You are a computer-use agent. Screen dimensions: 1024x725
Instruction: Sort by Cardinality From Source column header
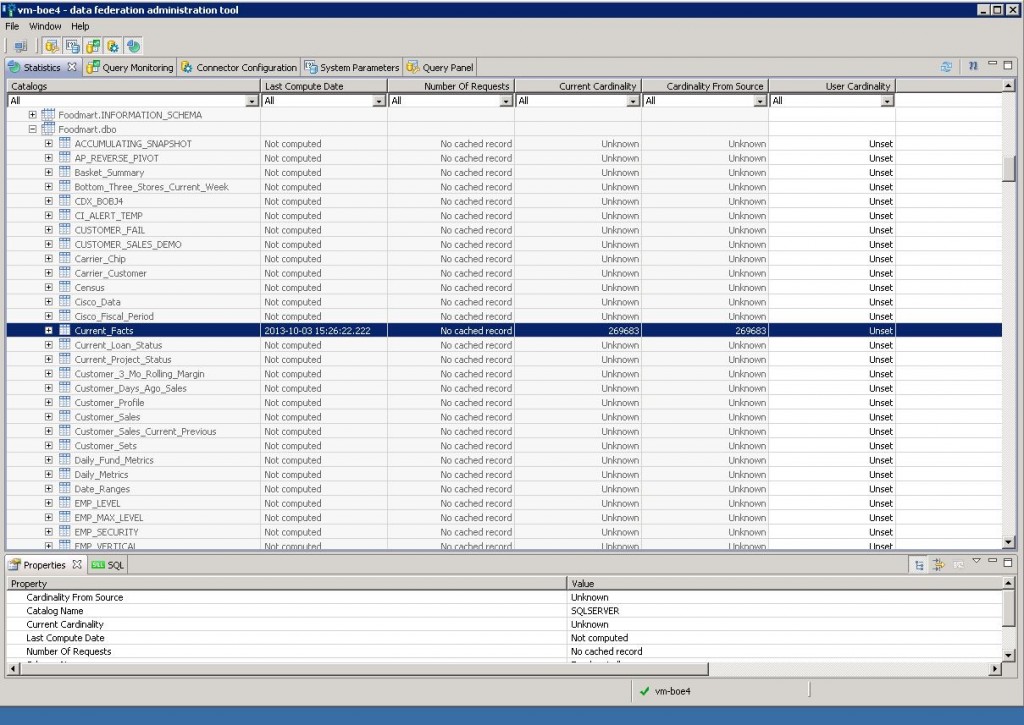click(705, 86)
